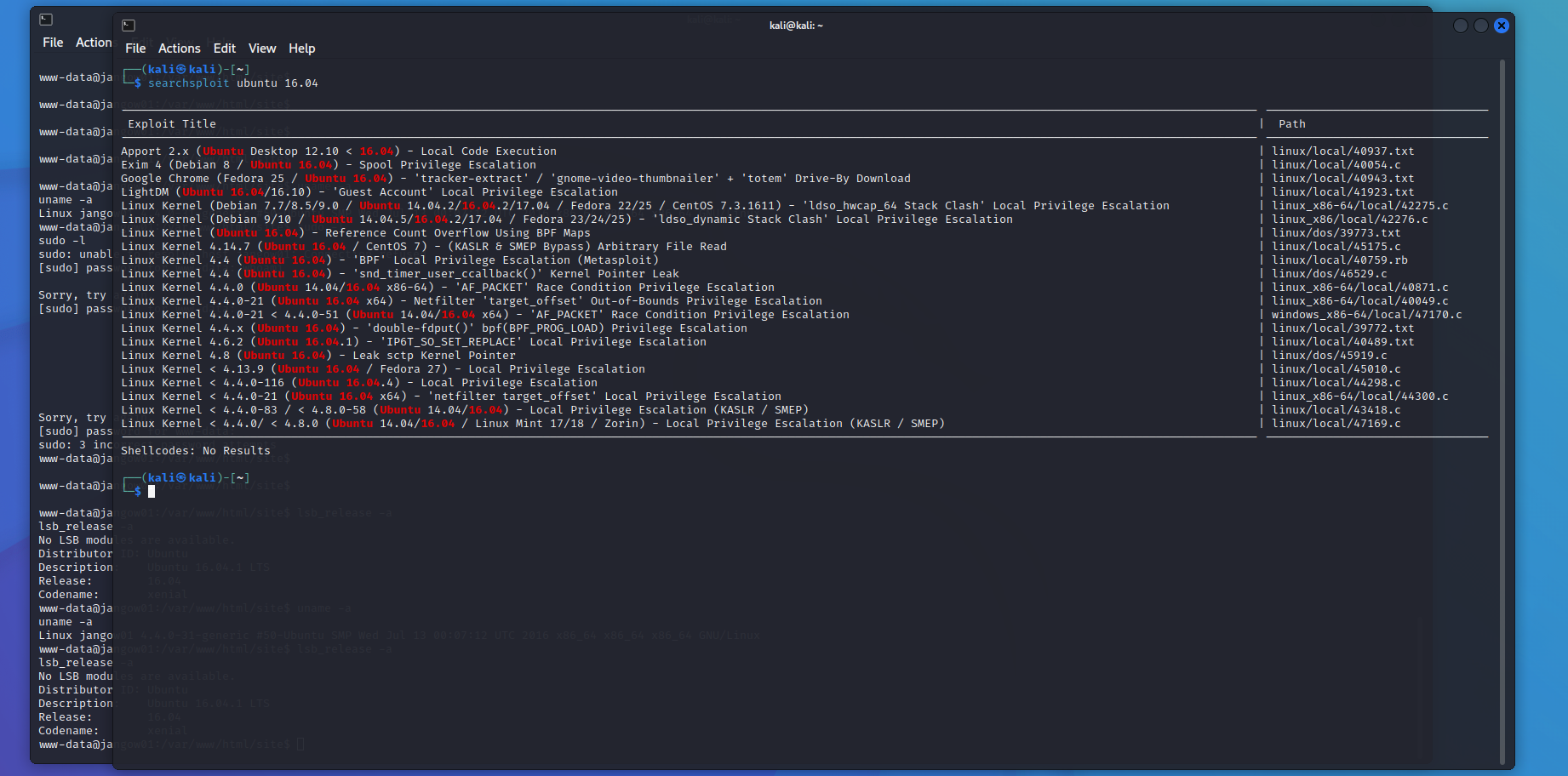This screenshot has width=1568, height=776.
Task: Click the path linux/local/40943.txt
Action: 1343,179
